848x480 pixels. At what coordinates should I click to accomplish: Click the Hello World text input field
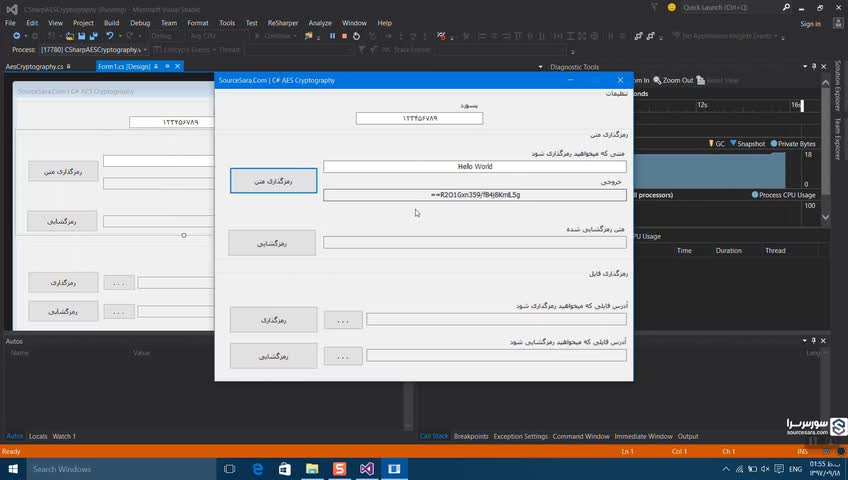coord(475,166)
